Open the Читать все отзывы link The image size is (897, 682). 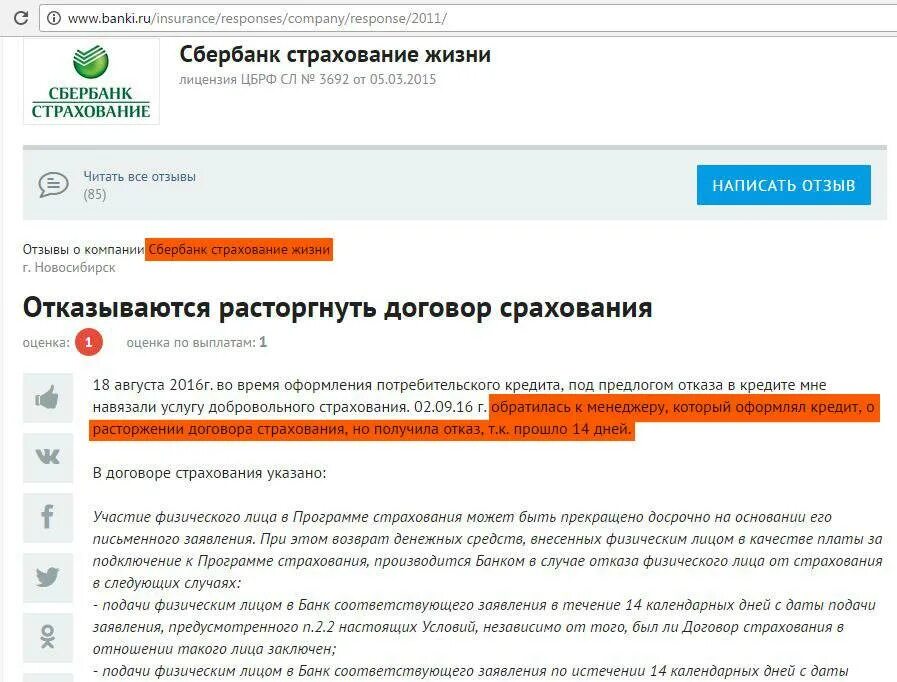[x=140, y=176]
